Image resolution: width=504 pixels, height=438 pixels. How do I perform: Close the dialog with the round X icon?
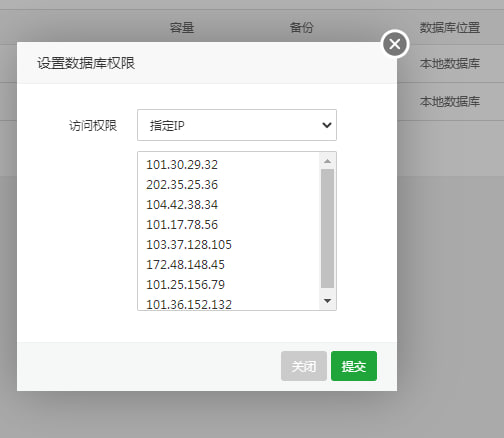(x=395, y=44)
